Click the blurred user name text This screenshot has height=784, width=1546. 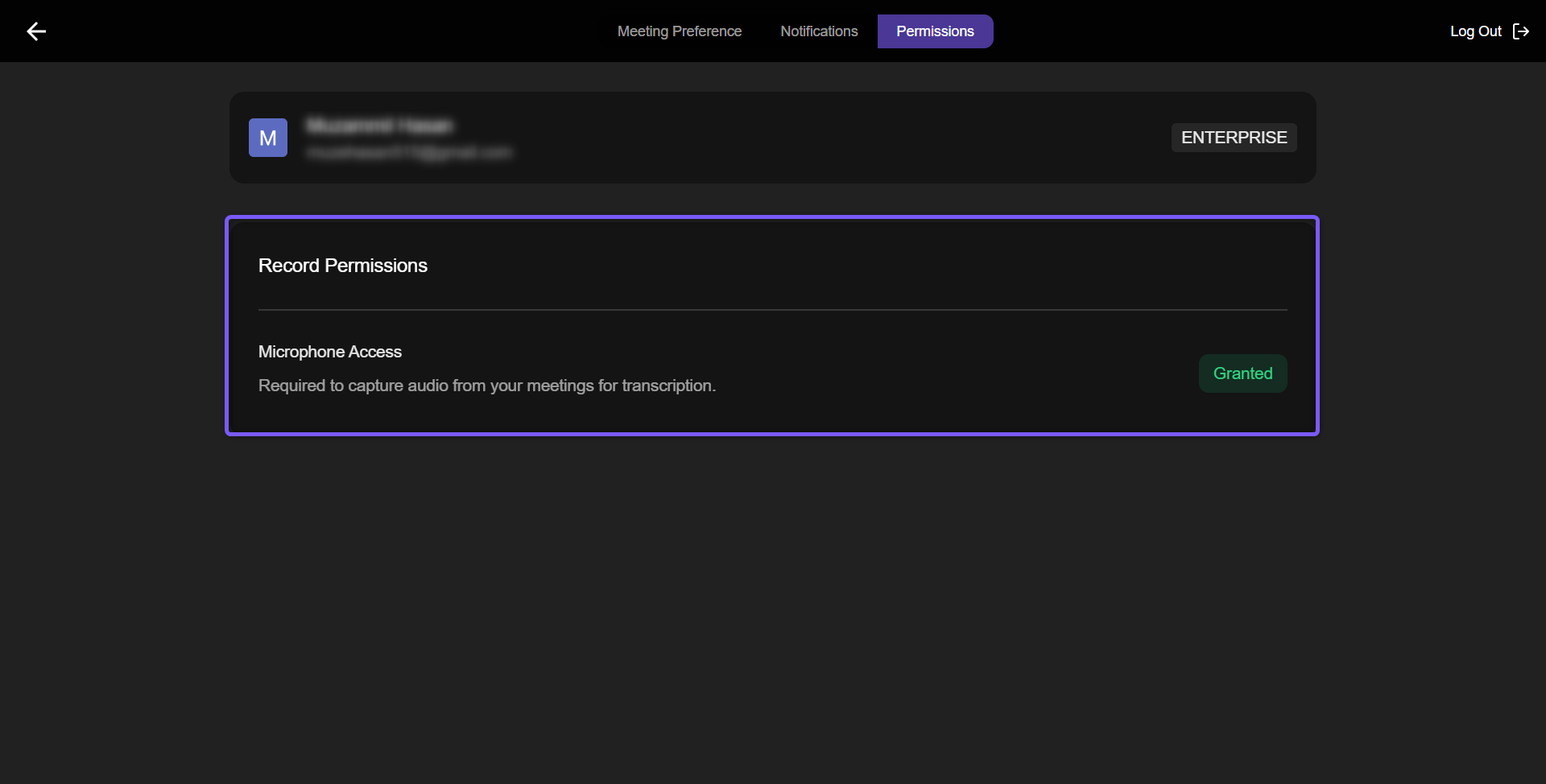coord(379,126)
